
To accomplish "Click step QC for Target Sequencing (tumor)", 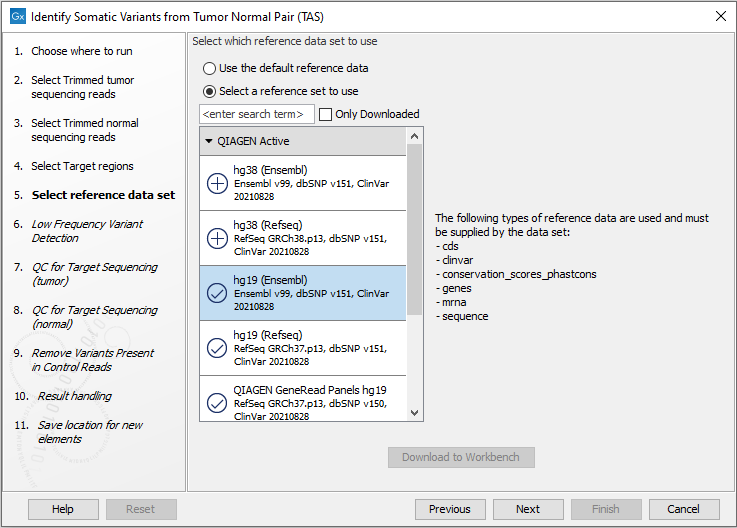I will click(94, 274).
